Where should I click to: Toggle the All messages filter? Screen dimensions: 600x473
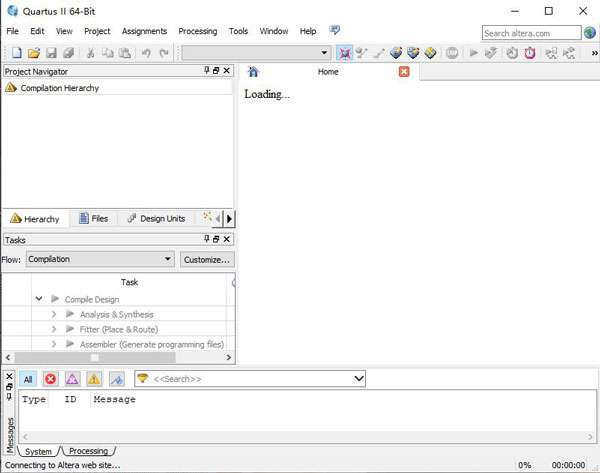[x=28, y=379]
